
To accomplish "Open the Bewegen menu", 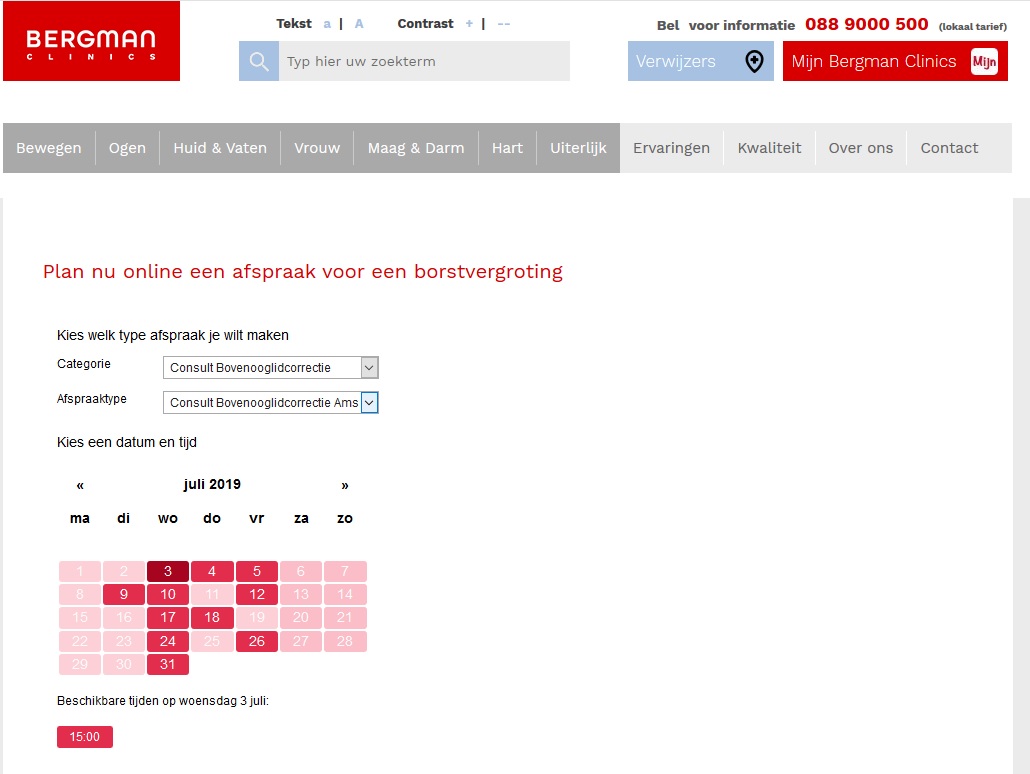I will pos(49,148).
